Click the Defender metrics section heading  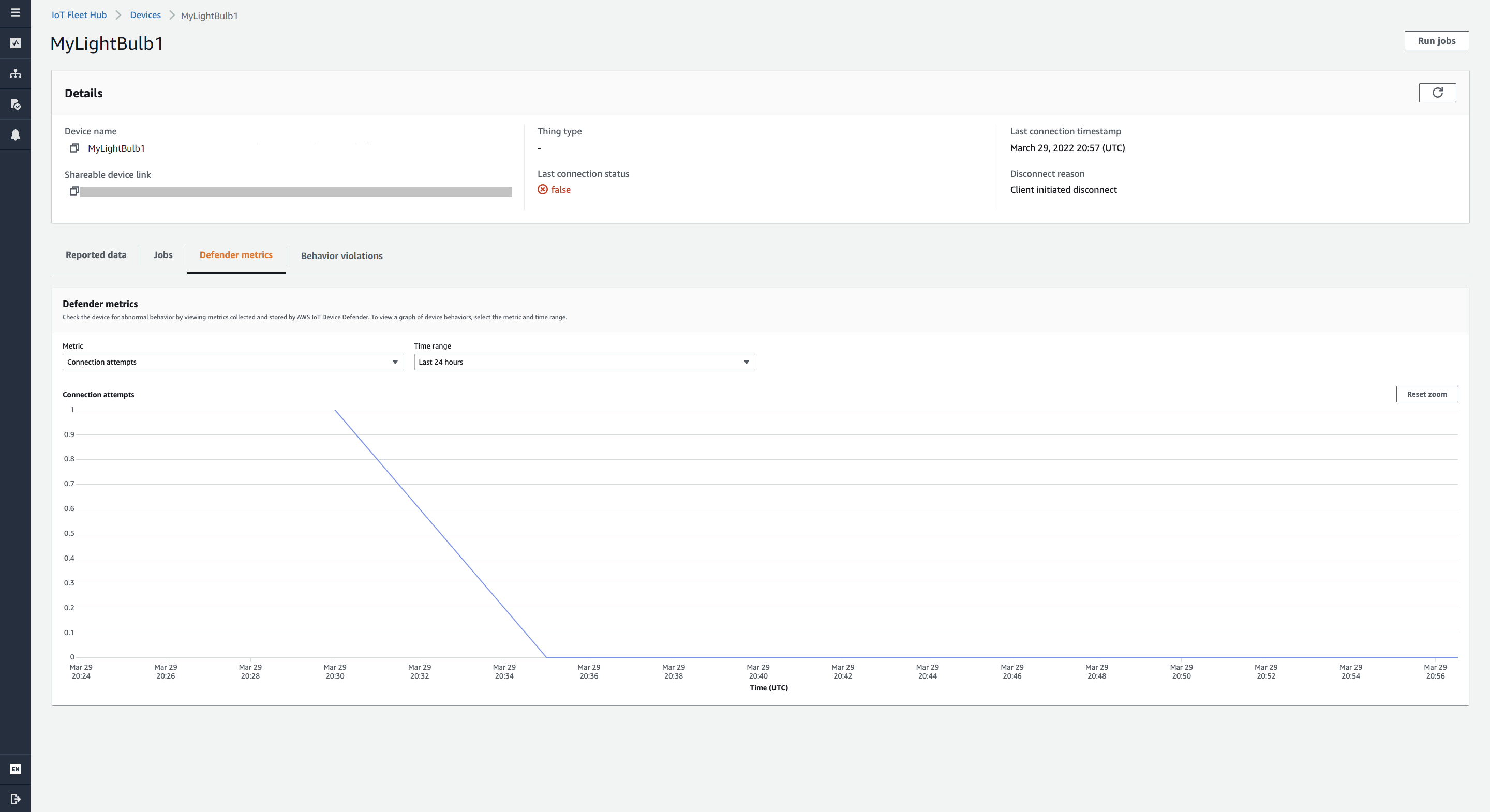tap(100, 304)
